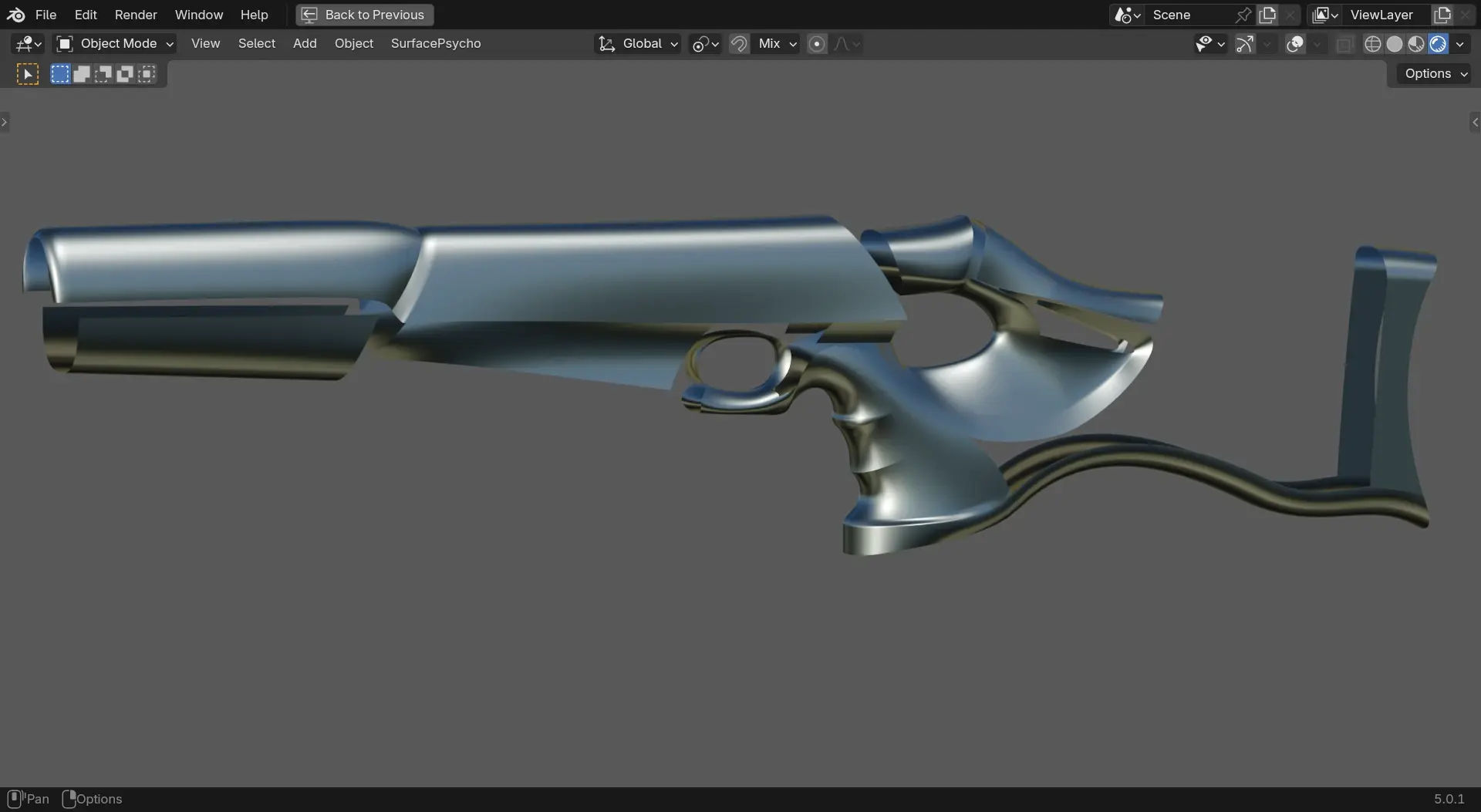Switch to wireframe viewport shading
This screenshot has width=1481, height=812.
pyautogui.click(x=1372, y=44)
